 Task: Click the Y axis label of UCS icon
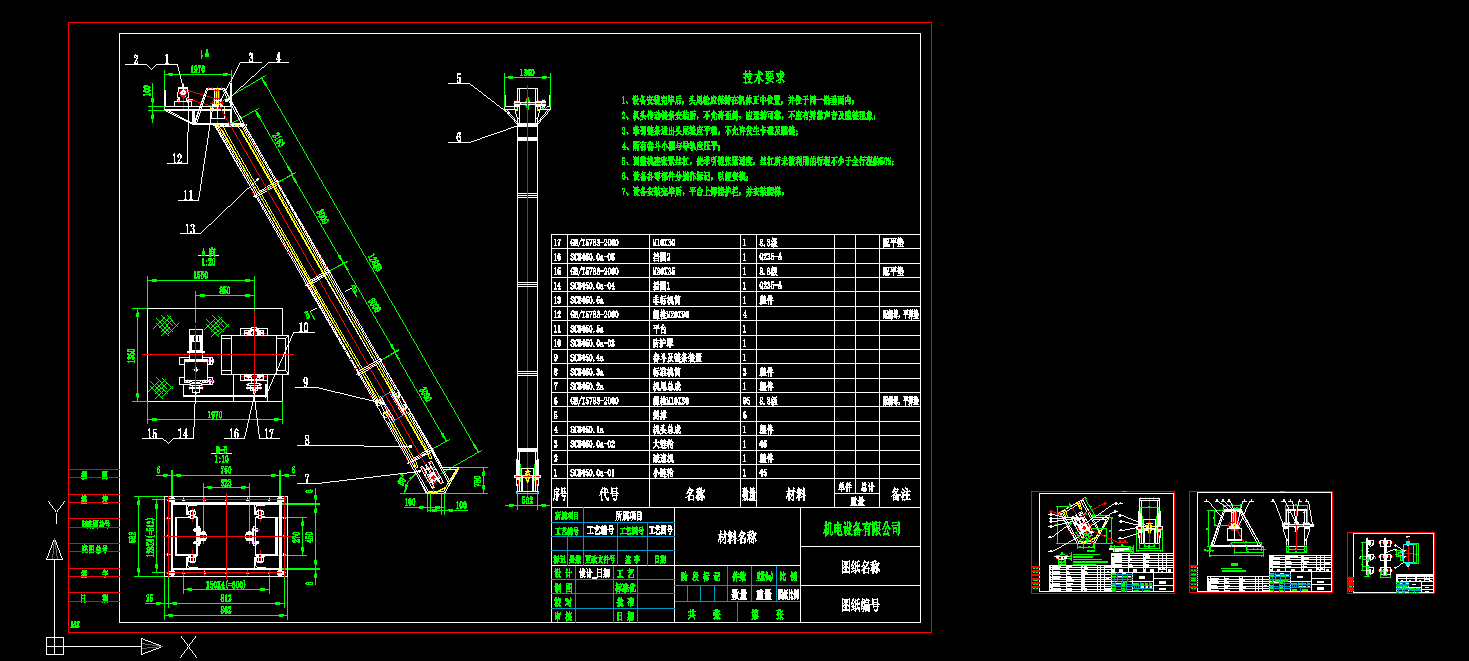[55, 513]
